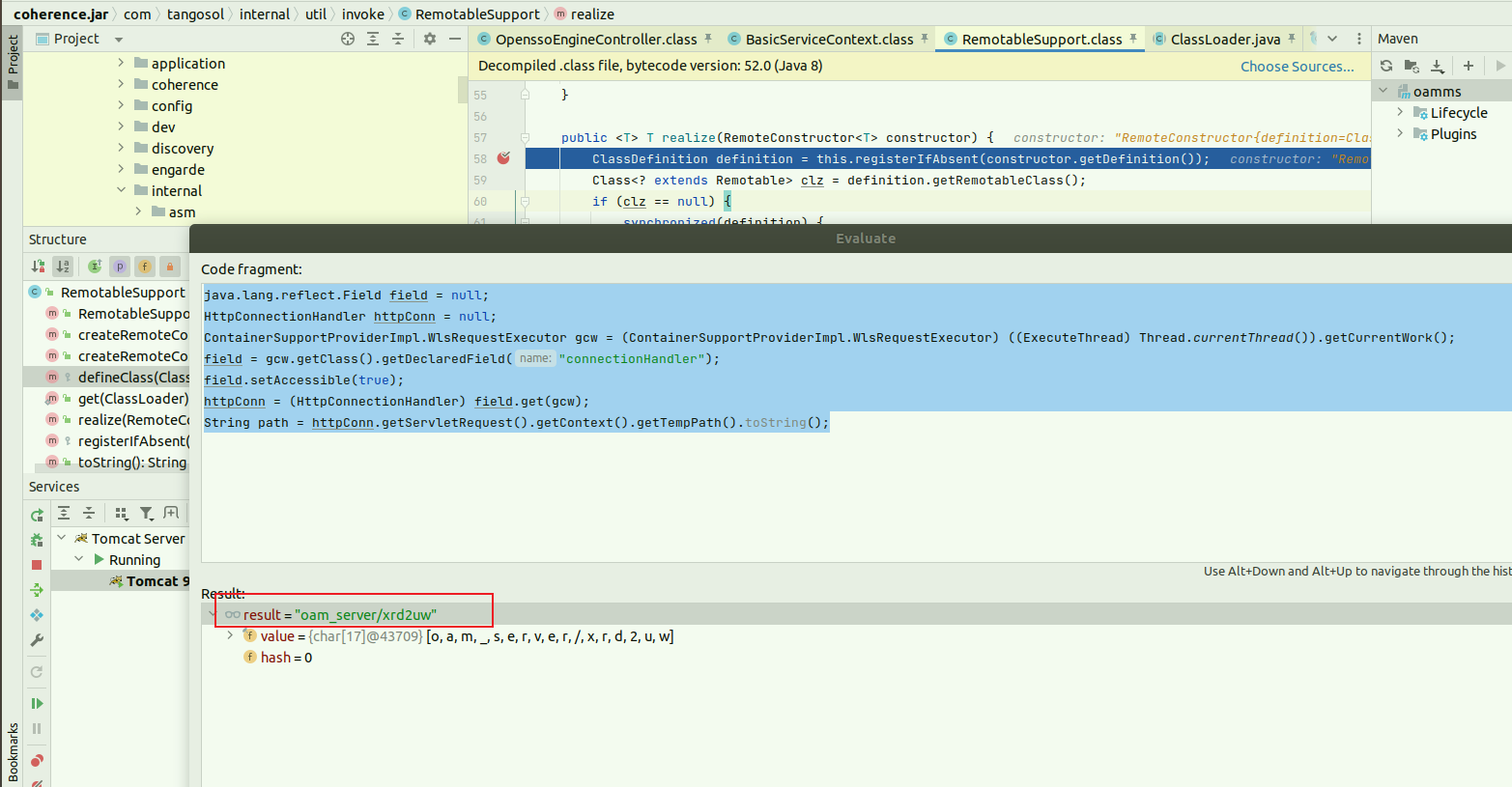Pause program in the Services sidebar
Image resolution: width=1512 pixels, height=787 pixels.
[x=37, y=728]
